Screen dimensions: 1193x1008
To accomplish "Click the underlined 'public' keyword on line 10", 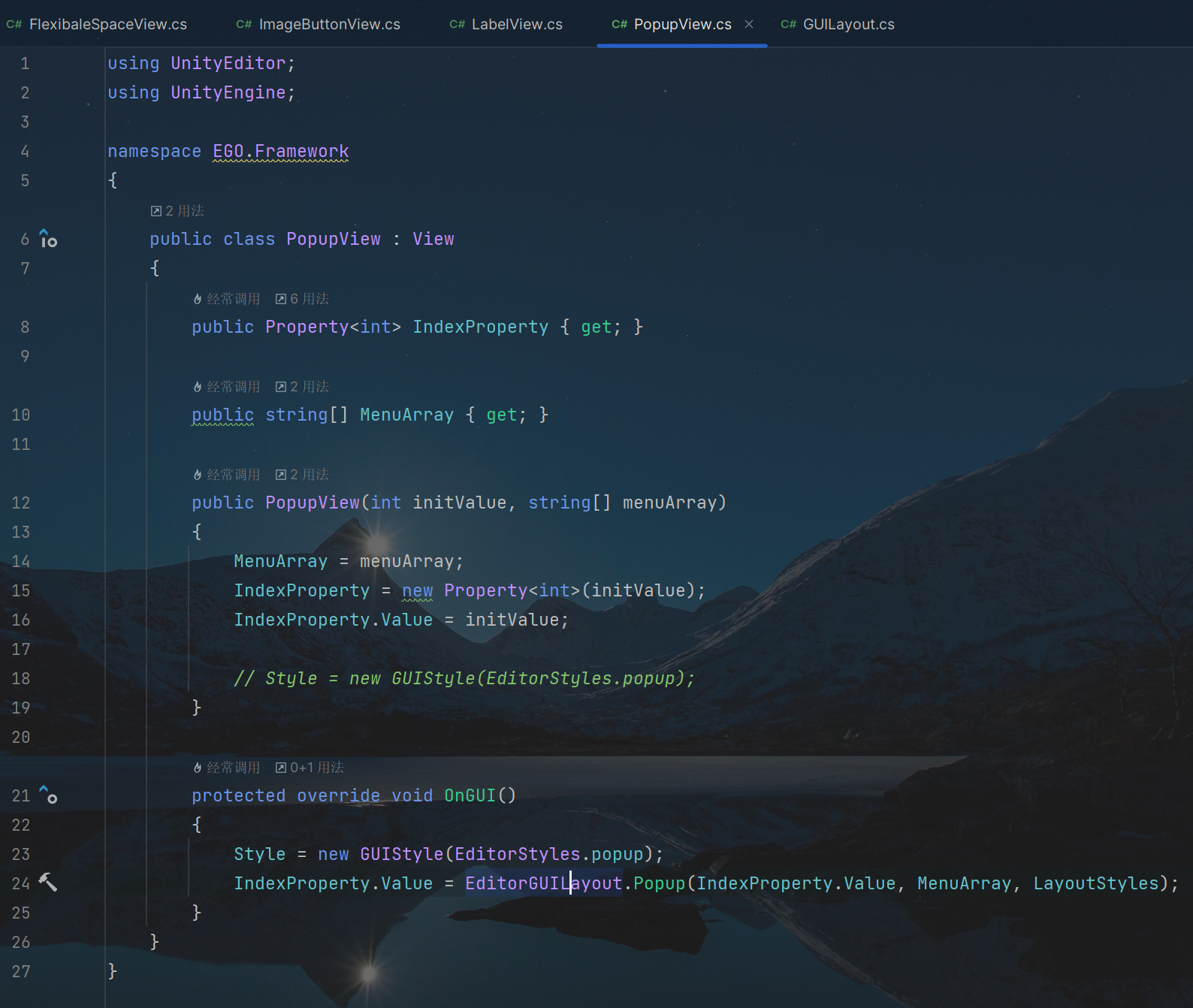I will tap(222, 415).
